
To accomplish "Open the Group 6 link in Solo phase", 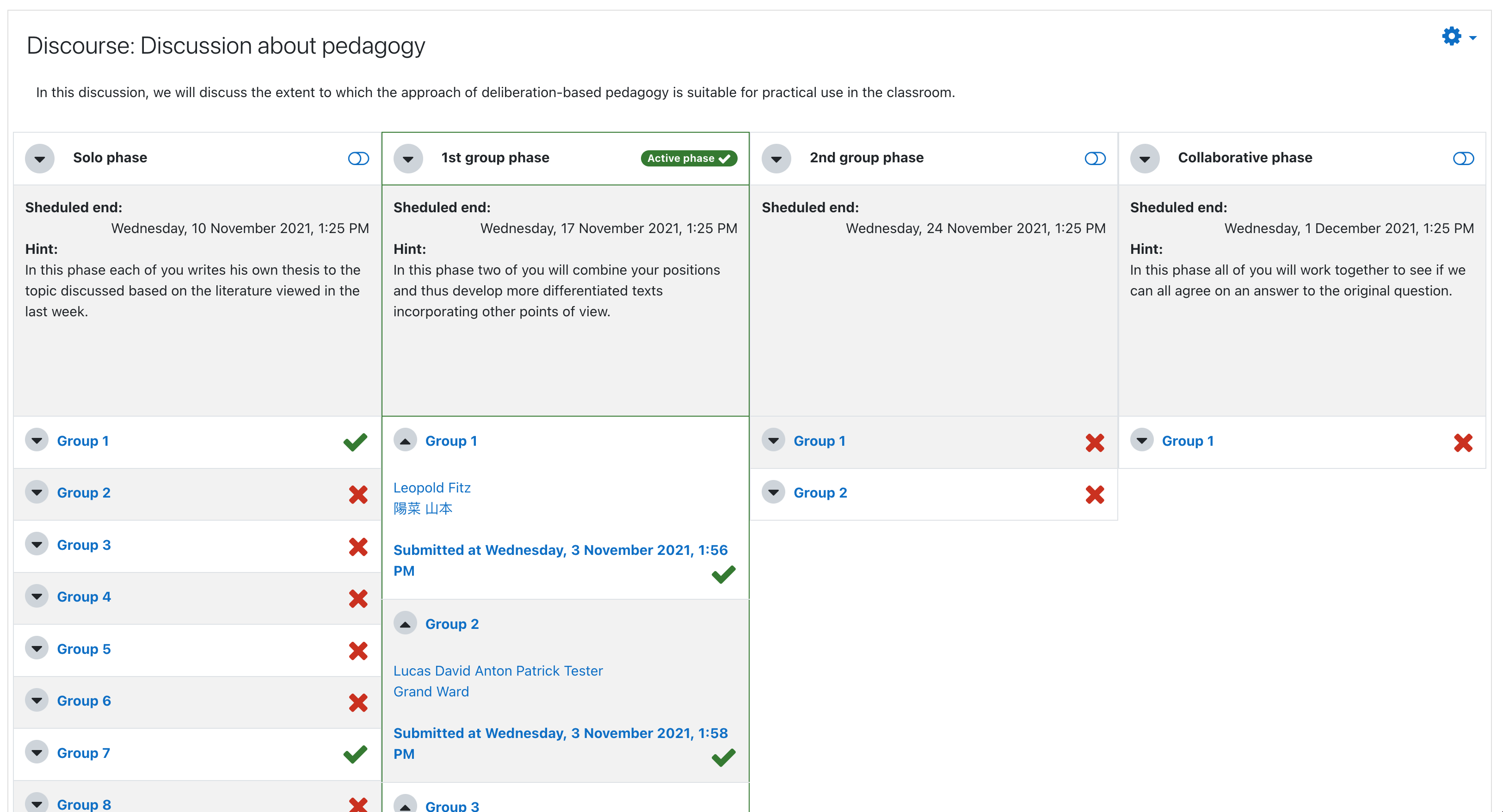I will pos(83,701).
